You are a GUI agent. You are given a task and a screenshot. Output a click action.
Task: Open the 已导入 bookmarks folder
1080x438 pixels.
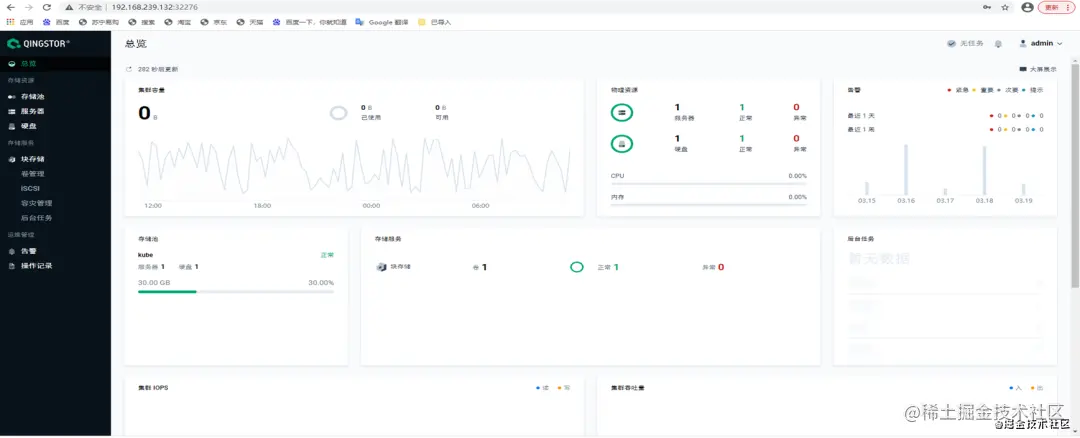(435, 22)
